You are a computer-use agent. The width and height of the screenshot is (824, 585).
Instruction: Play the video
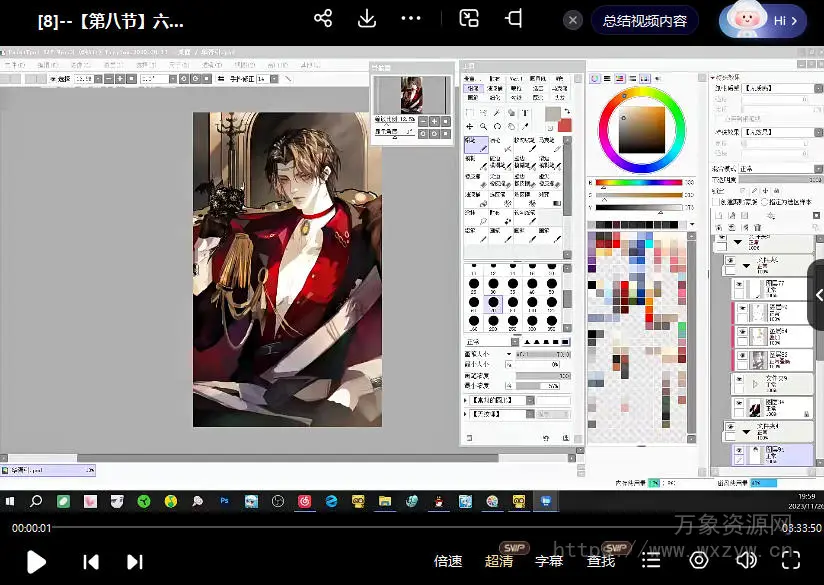[x=36, y=561]
